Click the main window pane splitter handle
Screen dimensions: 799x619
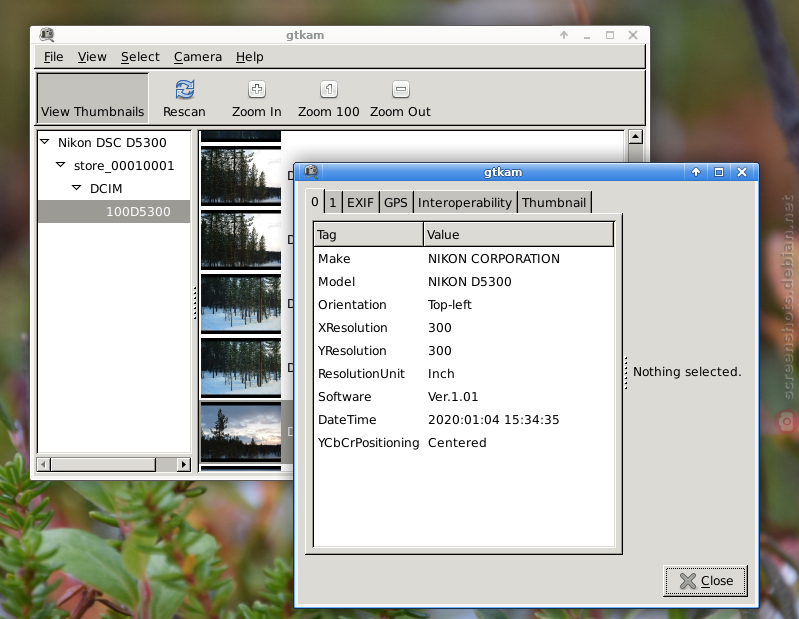[x=195, y=303]
